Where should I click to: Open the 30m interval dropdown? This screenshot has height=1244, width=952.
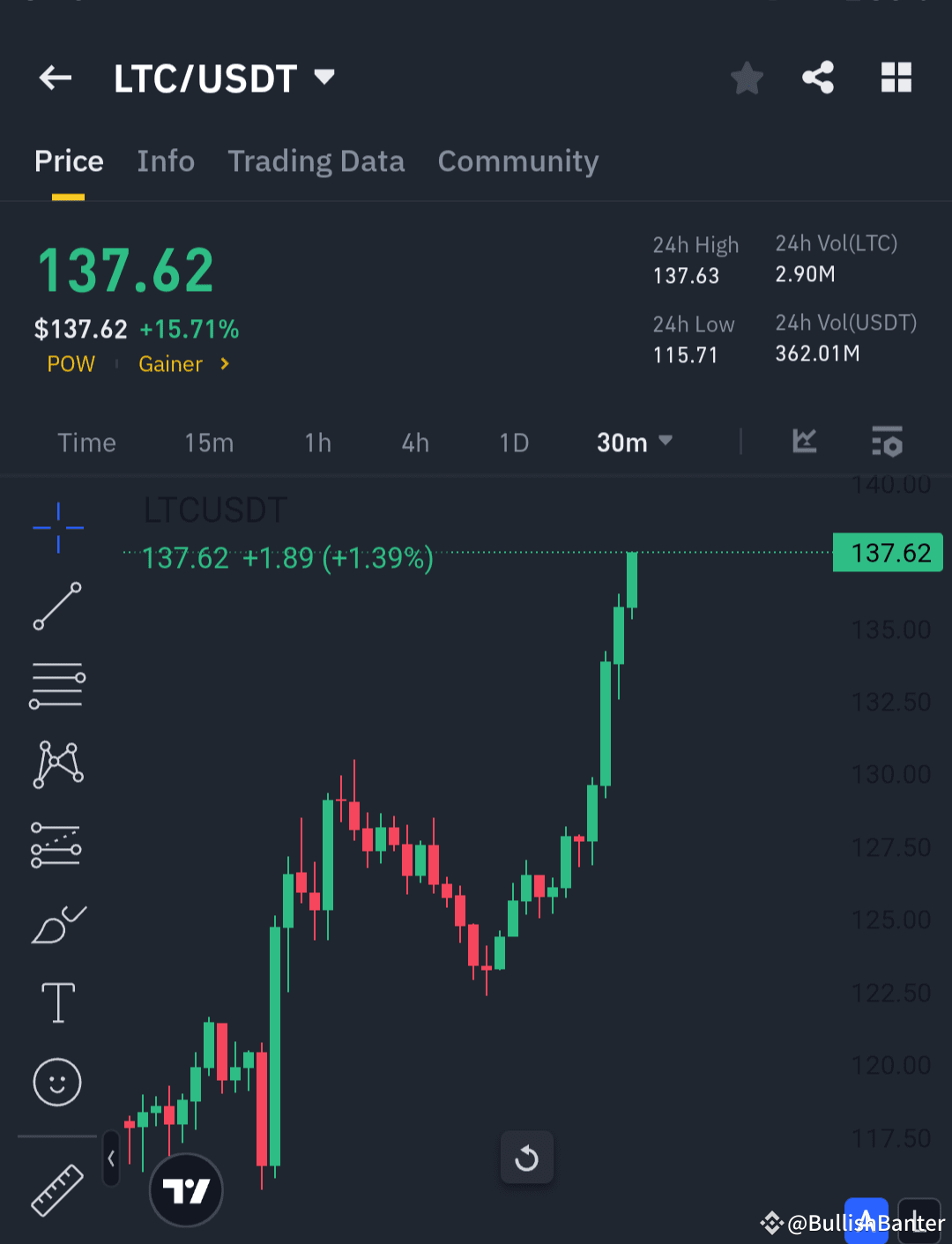click(634, 443)
